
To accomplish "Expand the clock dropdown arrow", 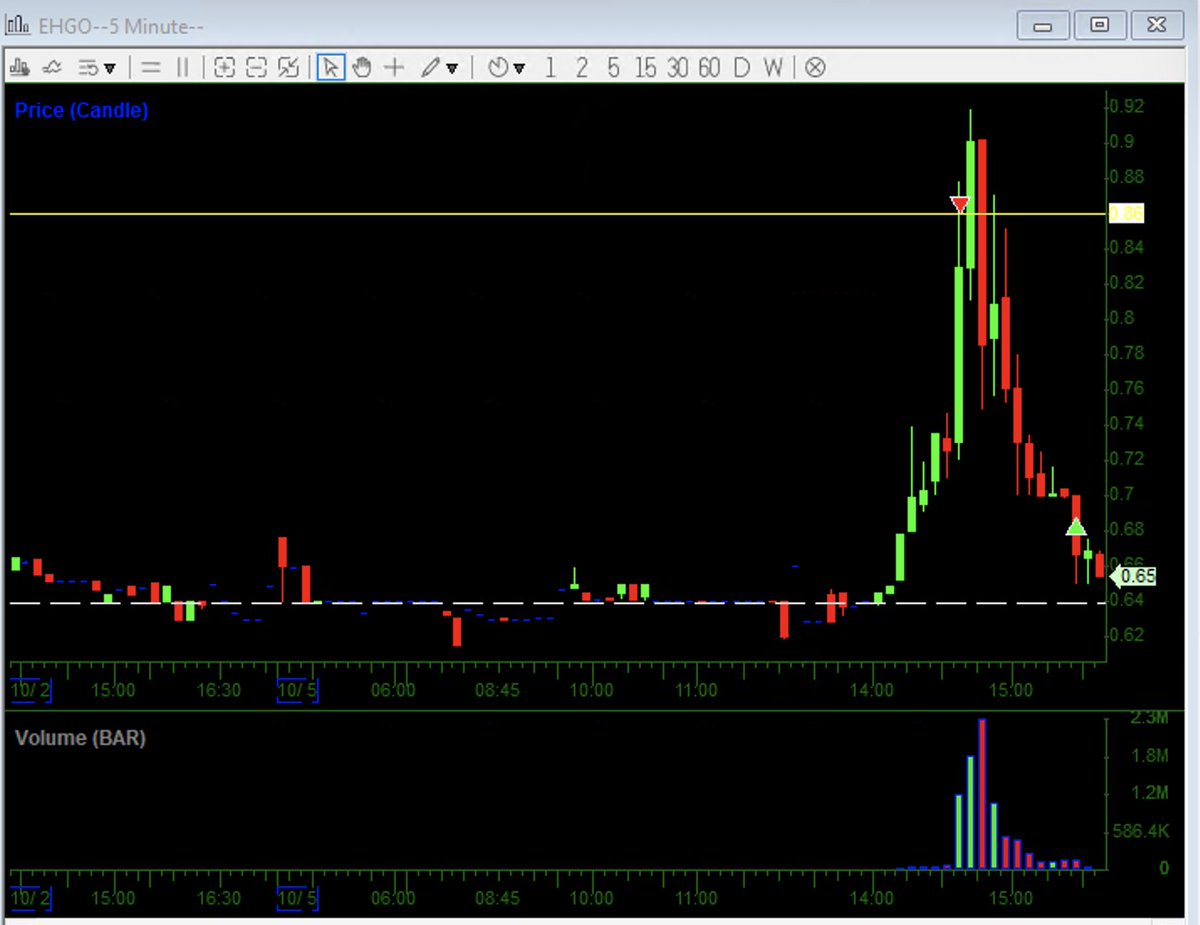I will point(519,69).
